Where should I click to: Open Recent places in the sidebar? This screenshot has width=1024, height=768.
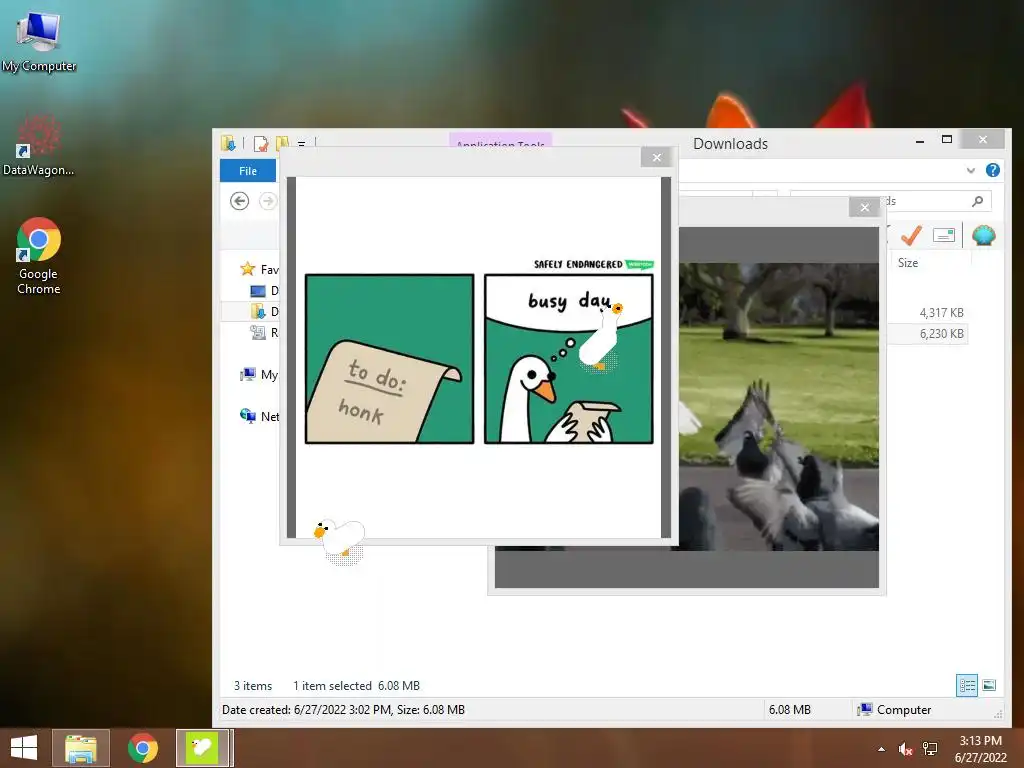click(x=264, y=332)
